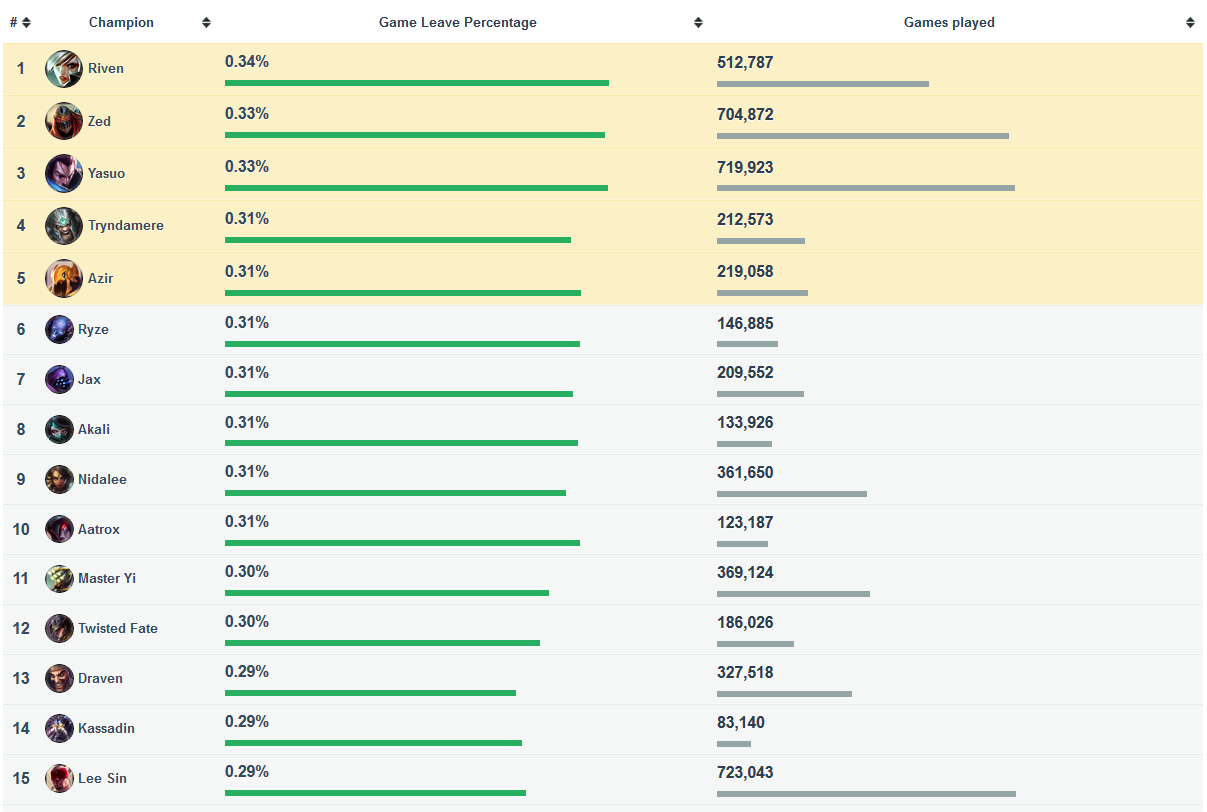Click Kassadin's champion portrait icon
The image size is (1207, 812).
coord(59,728)
